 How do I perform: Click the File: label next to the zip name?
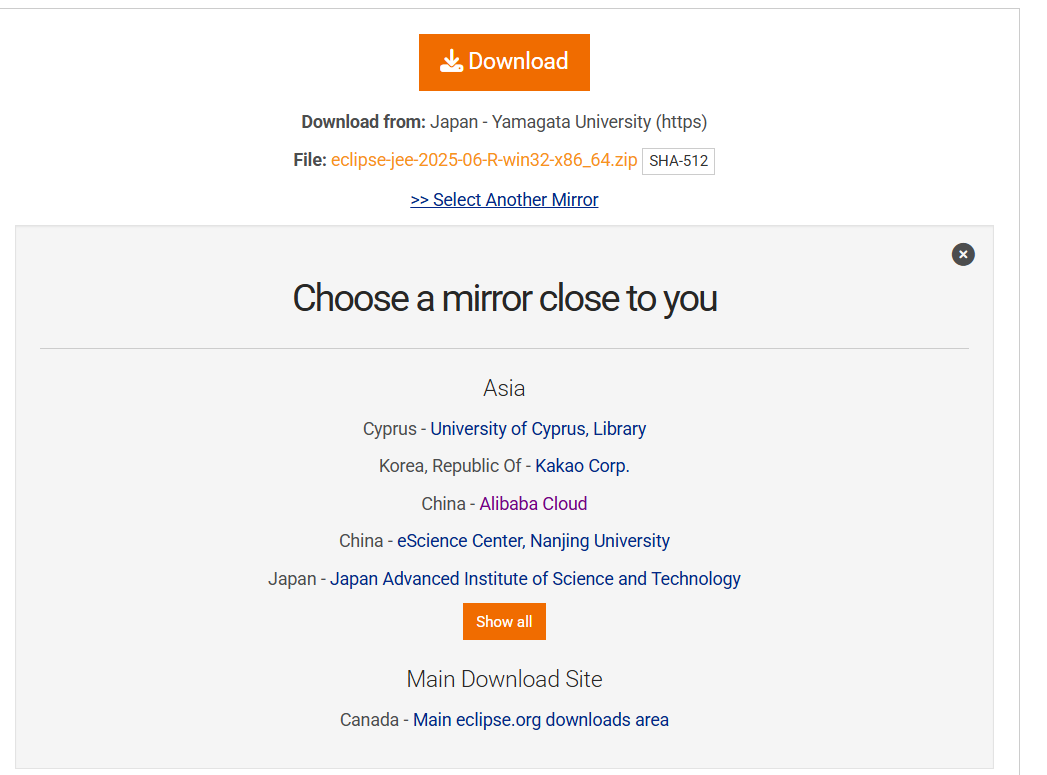point(310,158)
